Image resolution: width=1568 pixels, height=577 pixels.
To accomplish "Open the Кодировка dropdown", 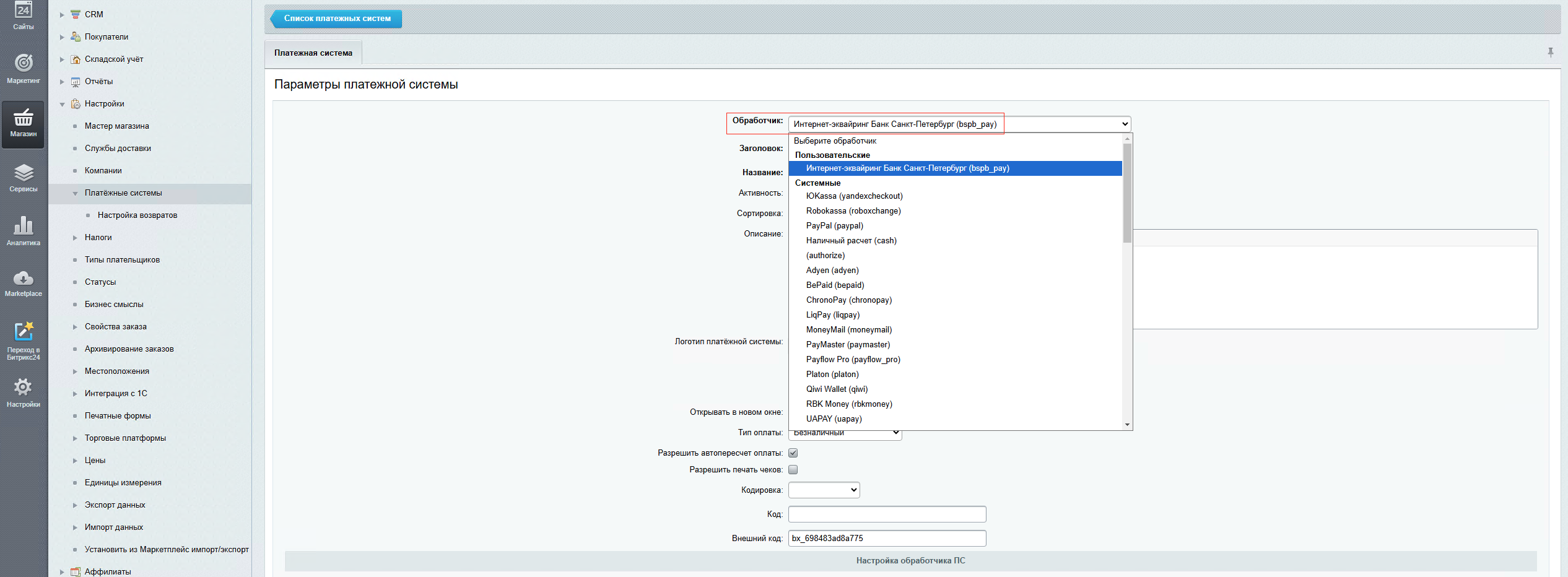I will [x=824, y=490].
